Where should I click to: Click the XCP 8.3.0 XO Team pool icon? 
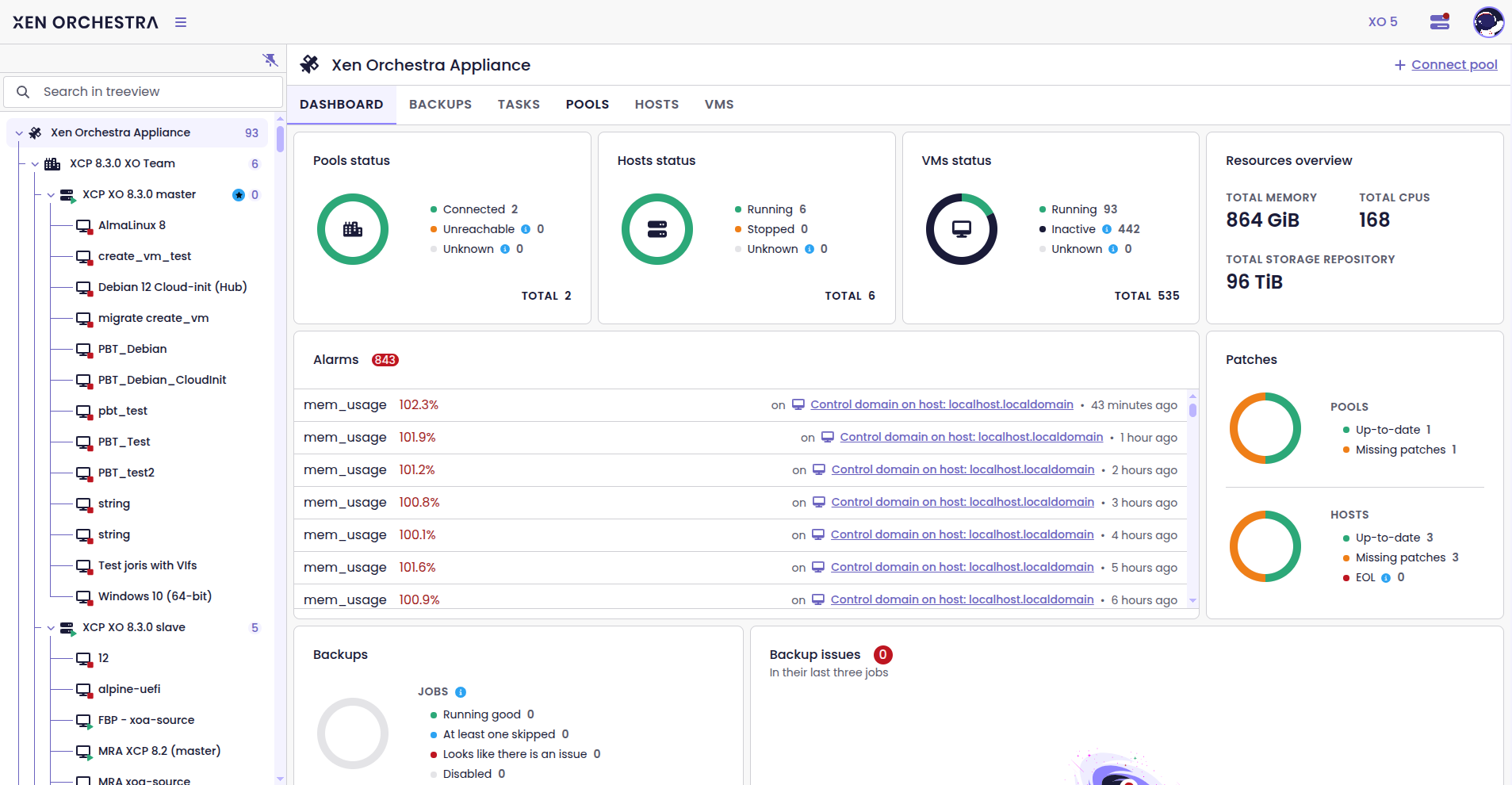[52, 164]
